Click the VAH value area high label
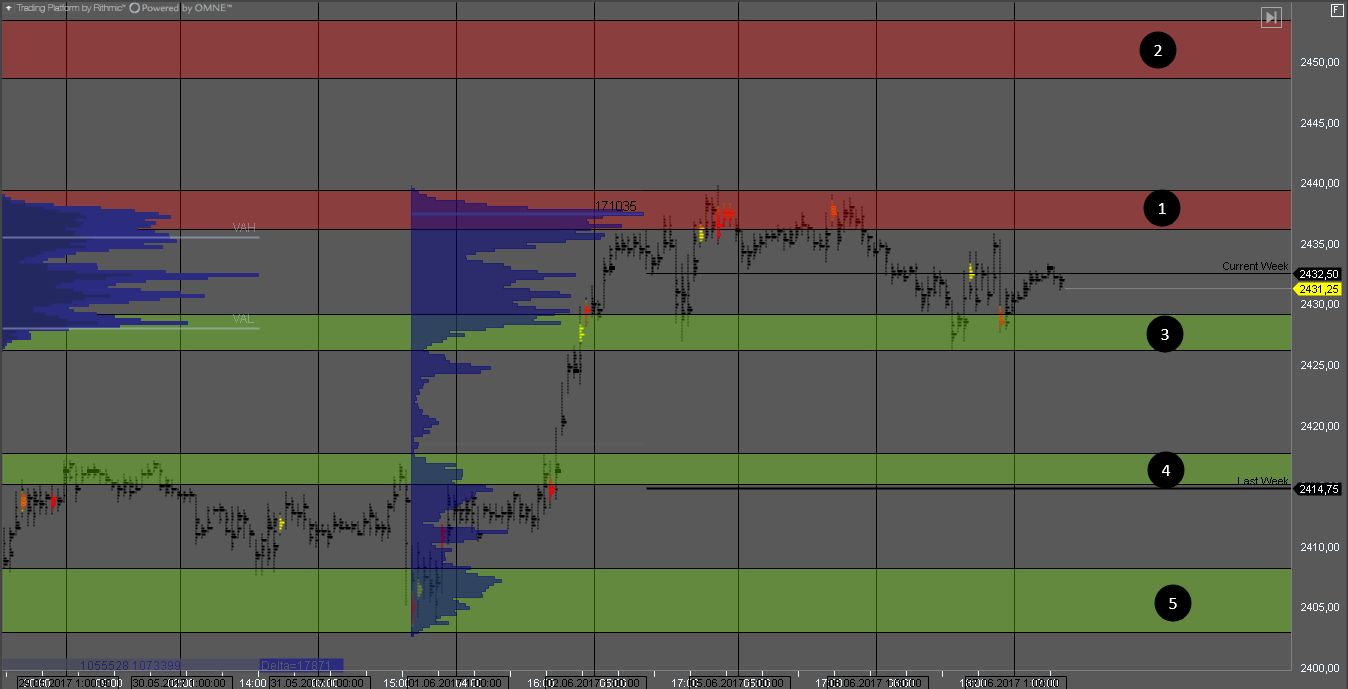Screen dimensions: 1348x689 (244, 228)
